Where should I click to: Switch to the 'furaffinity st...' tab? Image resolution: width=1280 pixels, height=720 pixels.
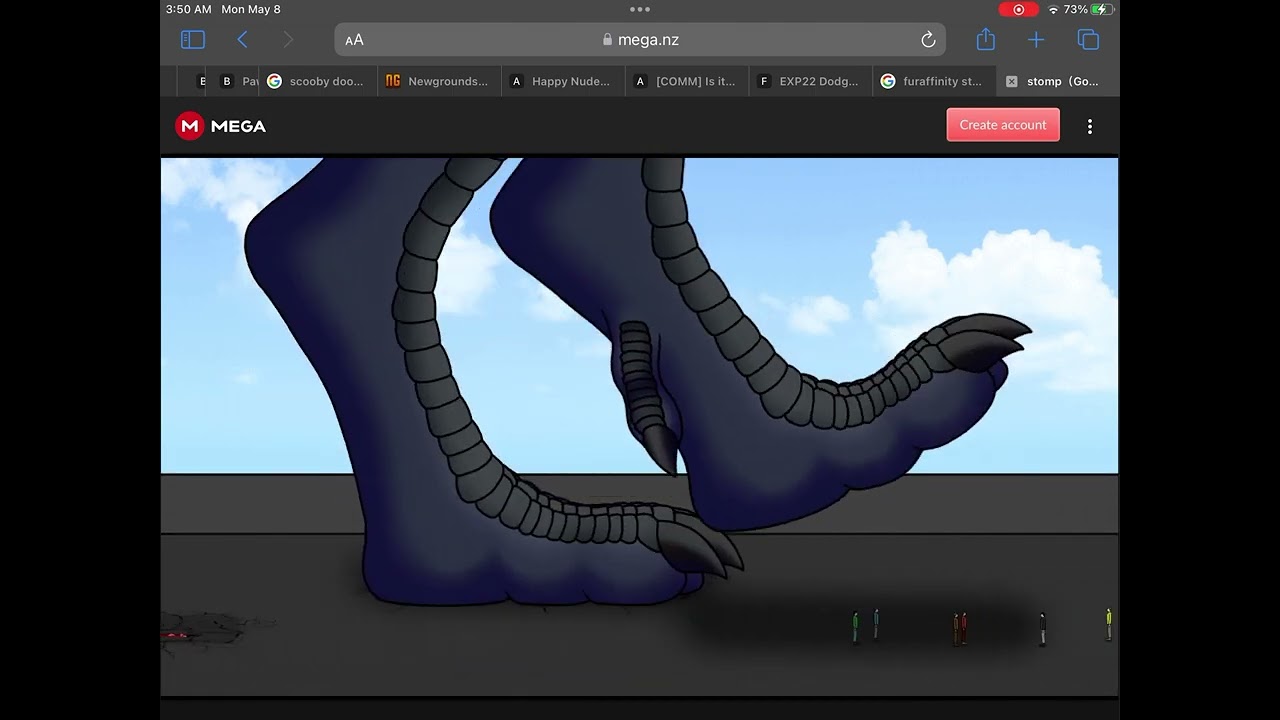(934, 81)
